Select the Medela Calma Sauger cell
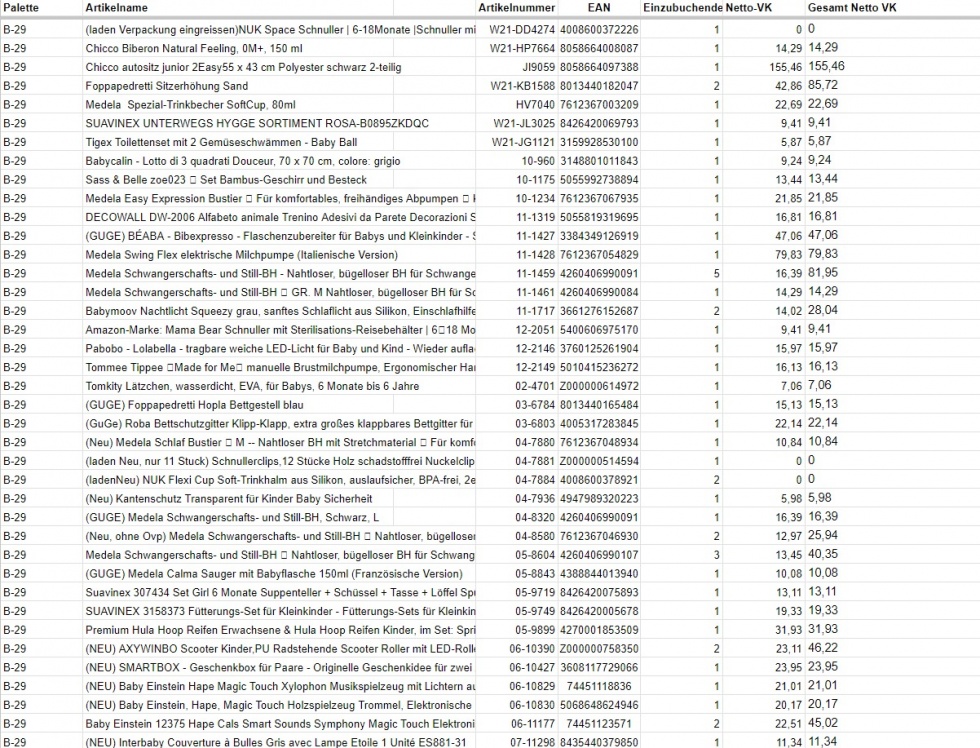 tap(274, 573)
